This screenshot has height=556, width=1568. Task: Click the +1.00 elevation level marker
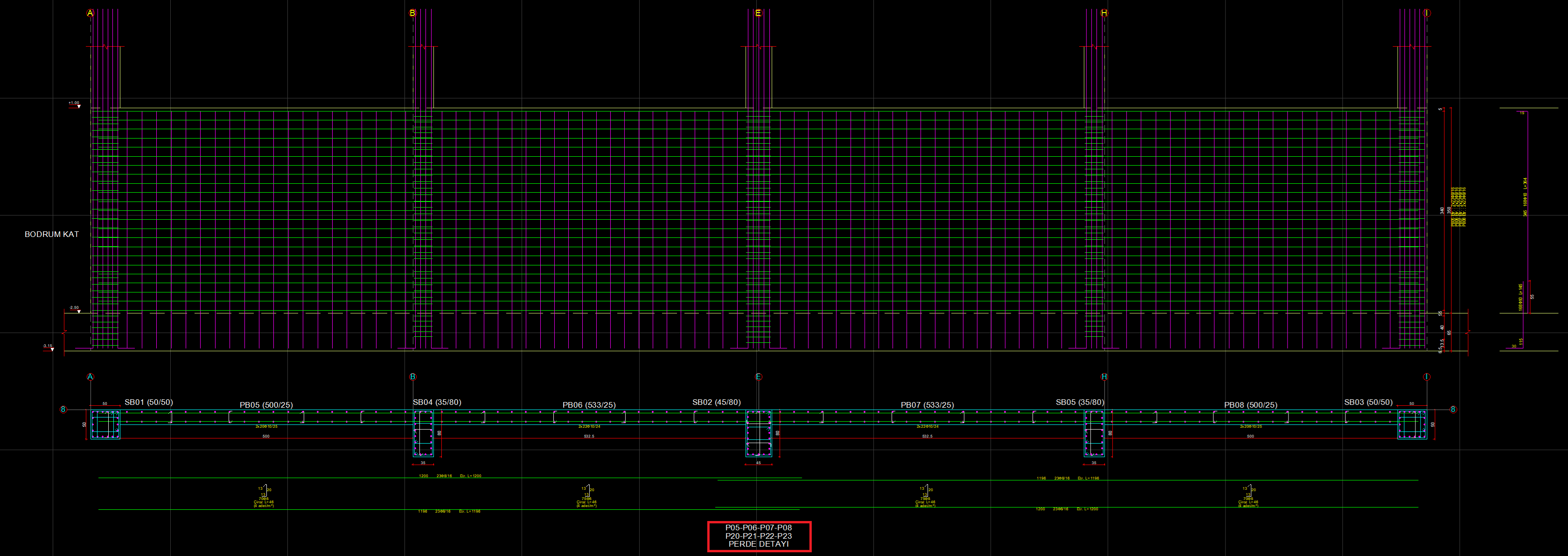(74, 104)
